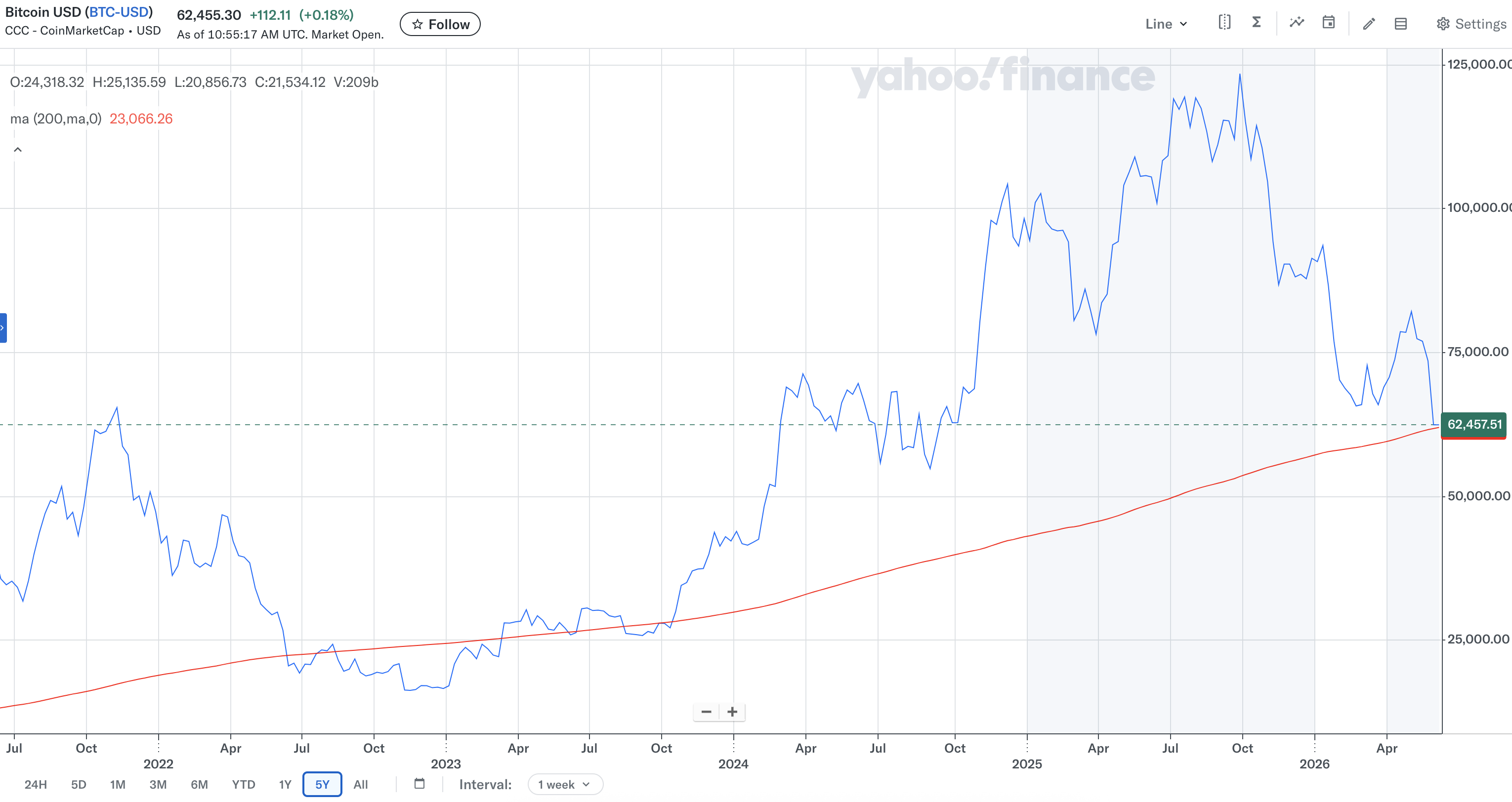The image size is (1512, 802).
Task: Select the 5Y time range
Action: [x=322, y=784]
